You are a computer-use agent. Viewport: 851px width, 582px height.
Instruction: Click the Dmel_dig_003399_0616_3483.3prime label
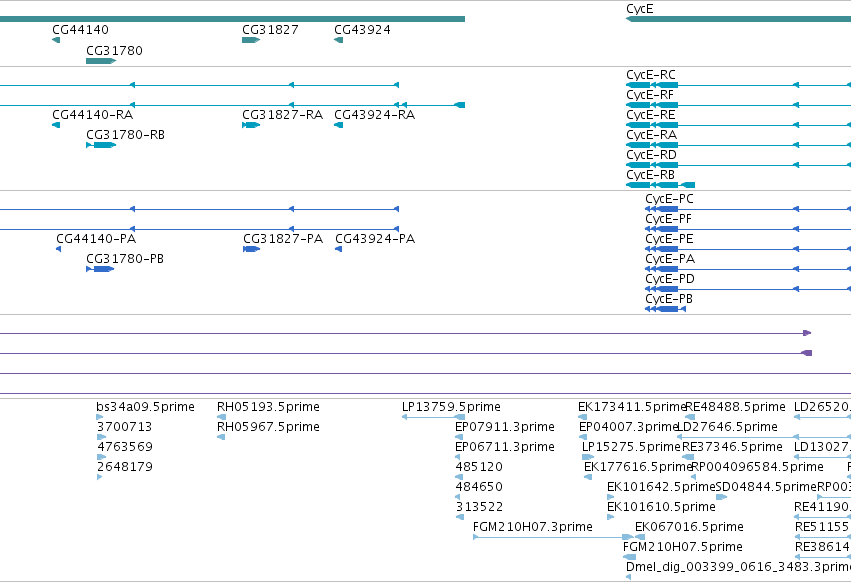click(738, 567)
